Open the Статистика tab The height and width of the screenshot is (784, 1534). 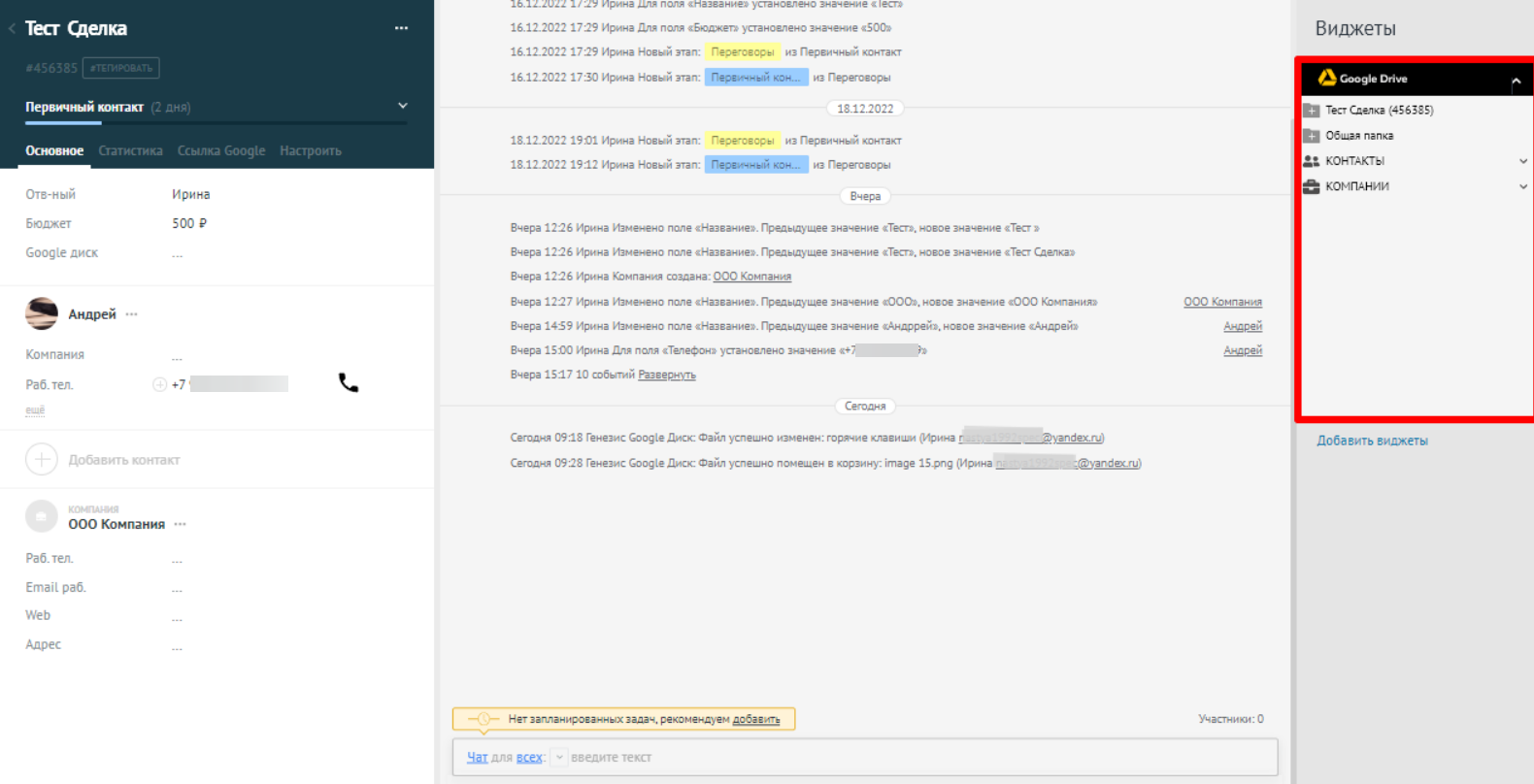coord(130,150)
